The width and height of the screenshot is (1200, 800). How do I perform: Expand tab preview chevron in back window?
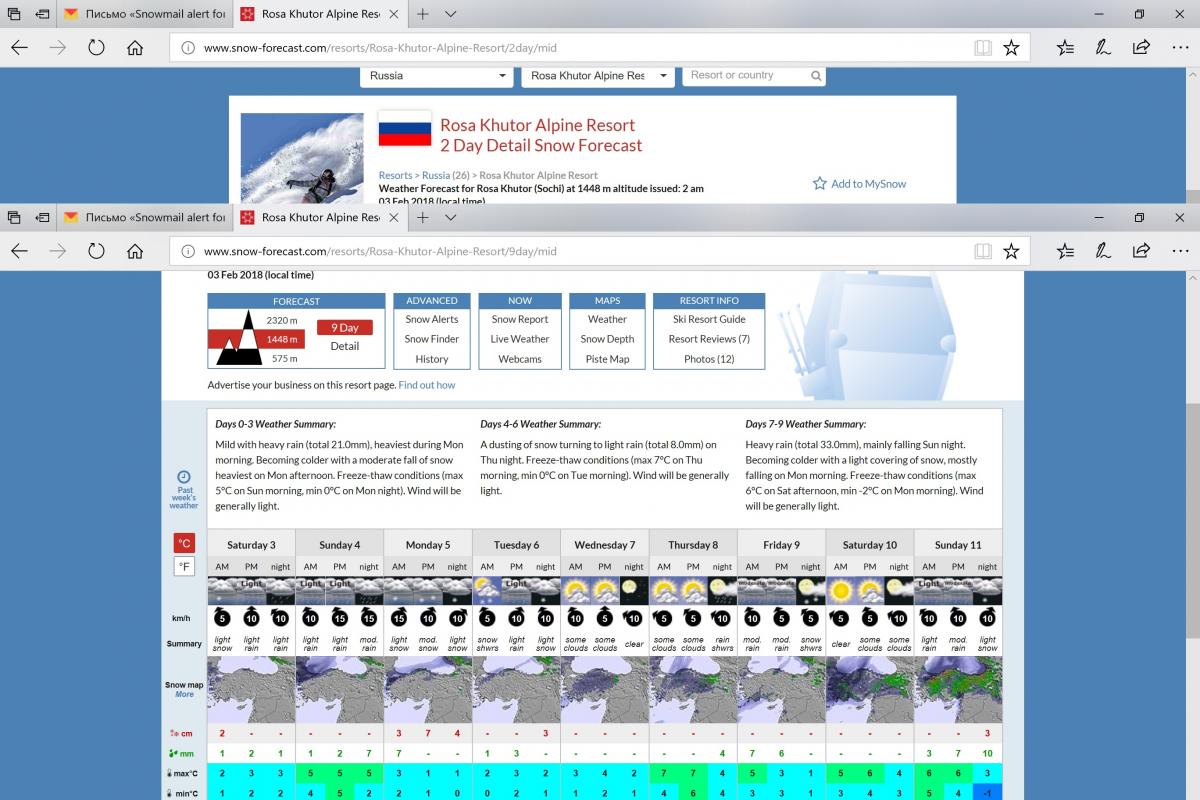click(x=451, y=14)
